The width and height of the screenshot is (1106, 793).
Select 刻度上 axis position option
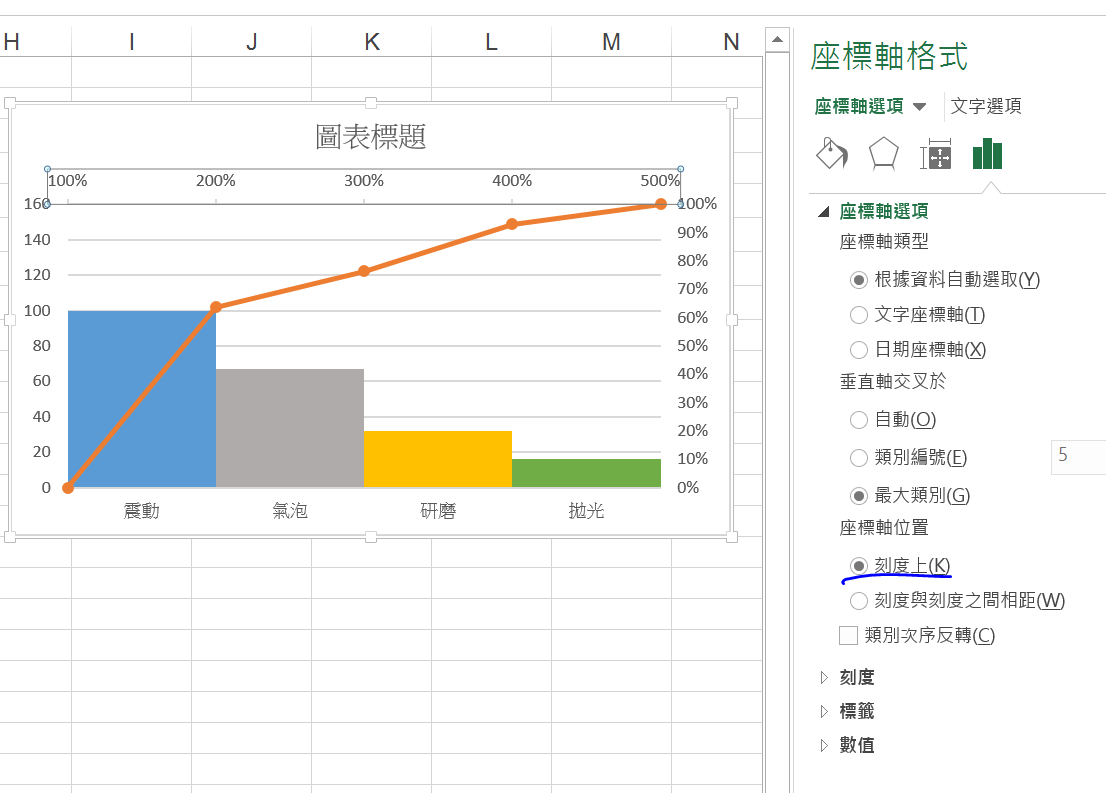pyautogui.click(x=858, y=566)
